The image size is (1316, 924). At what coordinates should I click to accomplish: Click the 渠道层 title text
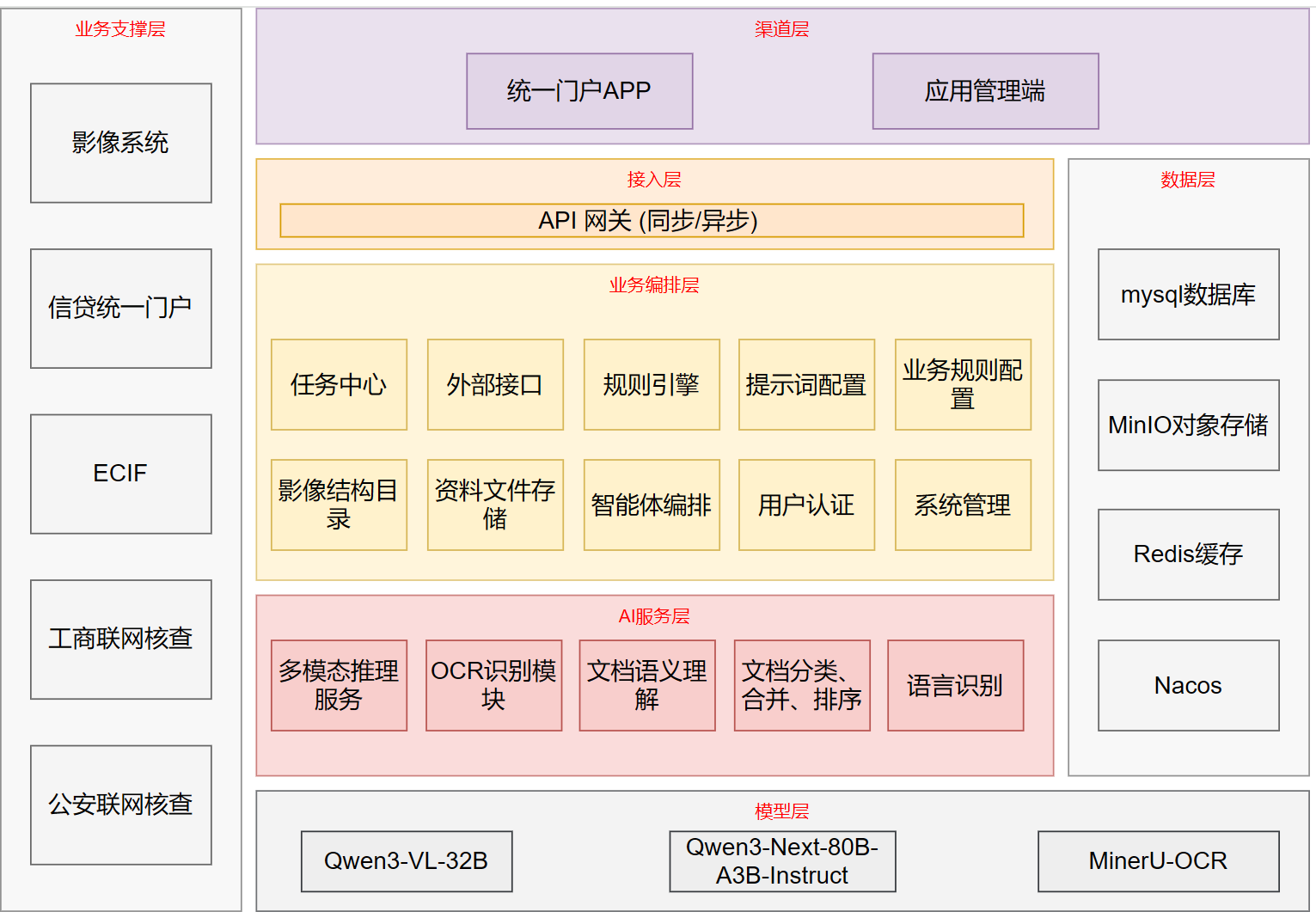pos(782,29)
